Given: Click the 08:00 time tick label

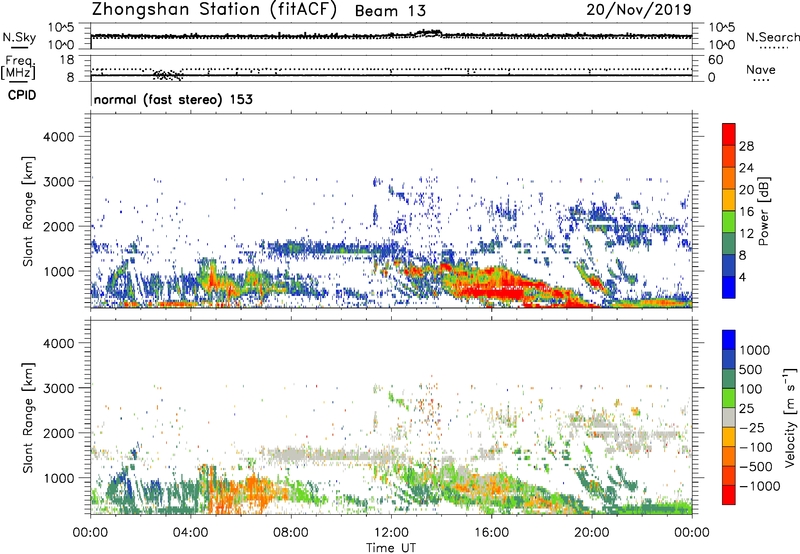Looking at the screenshot, I should (x=291, y=533).
